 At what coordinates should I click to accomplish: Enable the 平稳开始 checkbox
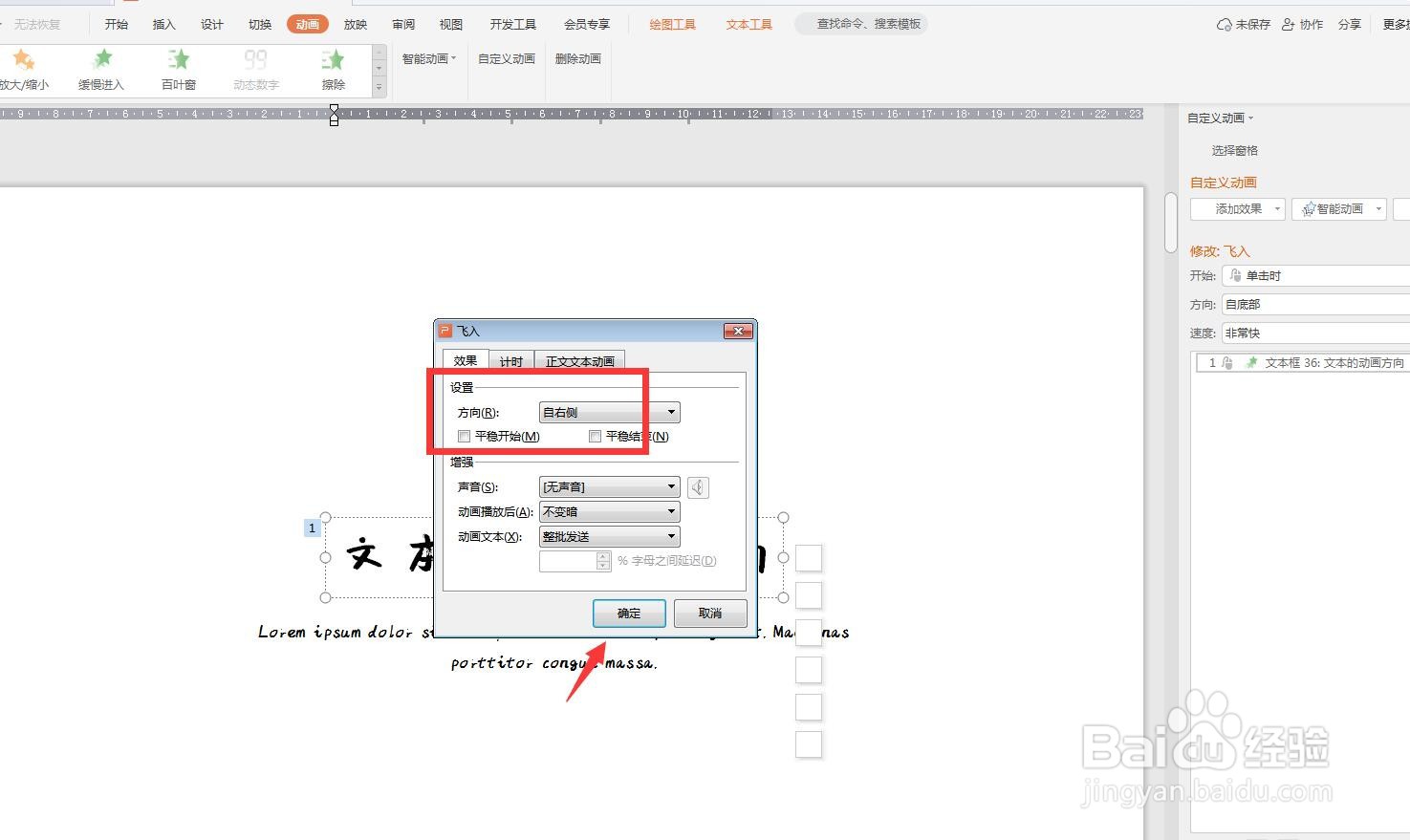coord(465,437)
